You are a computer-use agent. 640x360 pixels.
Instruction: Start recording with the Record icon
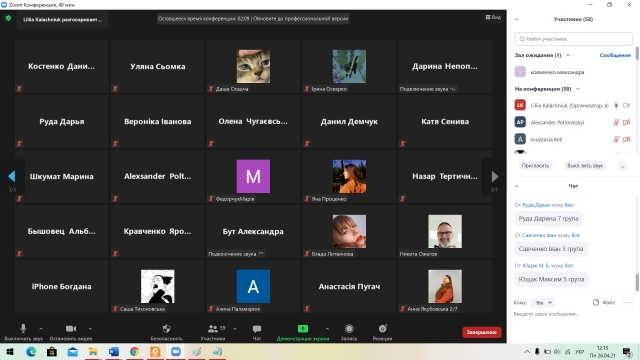coord(349,329)
